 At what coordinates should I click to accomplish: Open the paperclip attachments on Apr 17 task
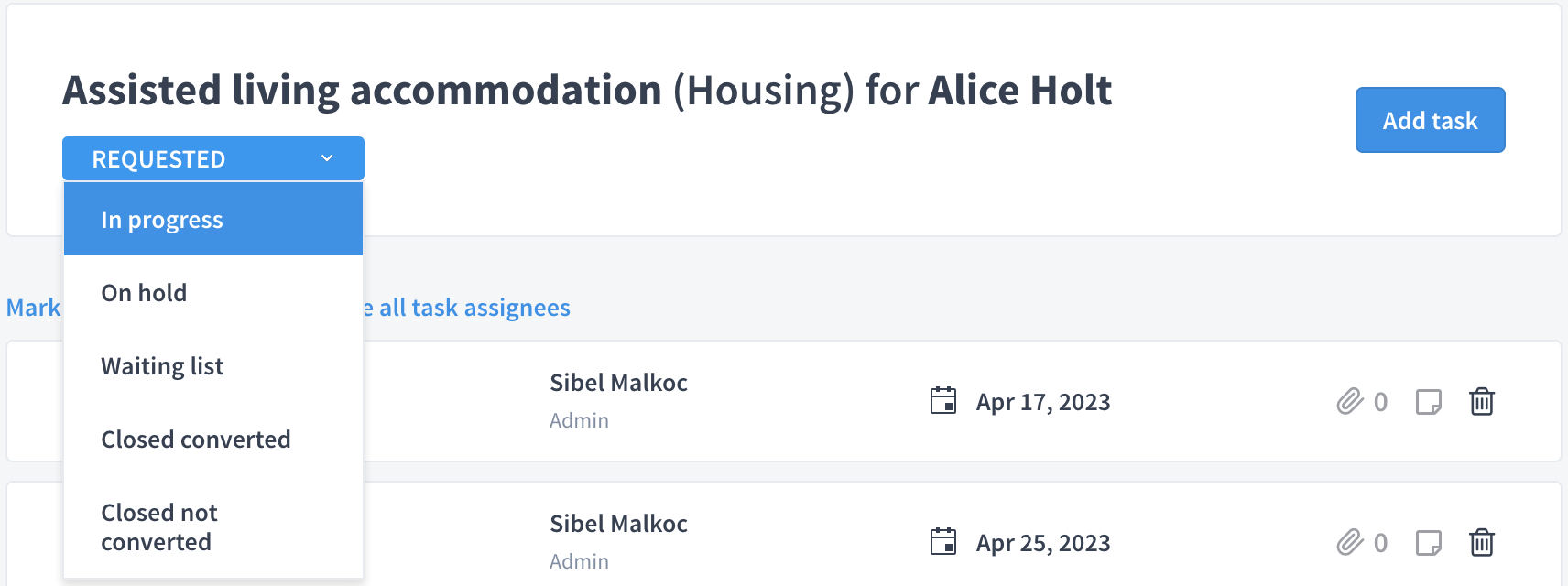point(1350,401)
